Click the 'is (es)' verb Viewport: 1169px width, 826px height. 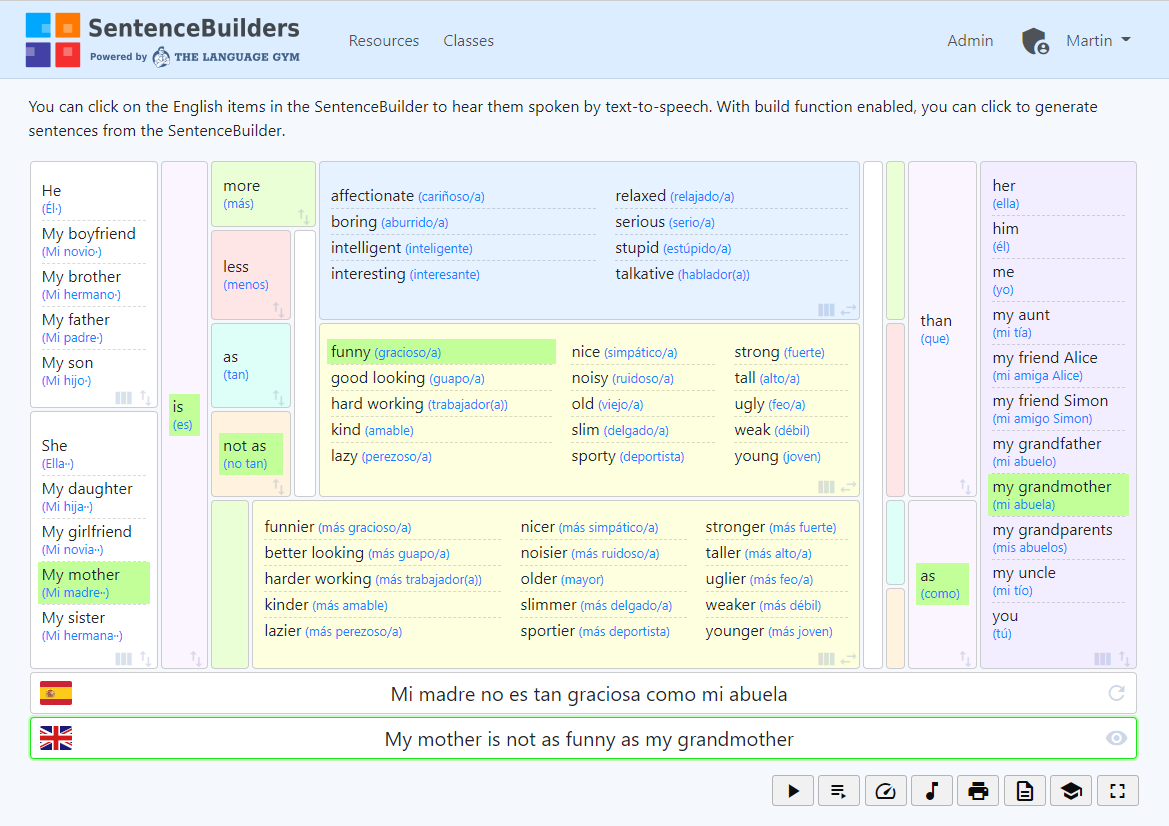pos(184,415)
